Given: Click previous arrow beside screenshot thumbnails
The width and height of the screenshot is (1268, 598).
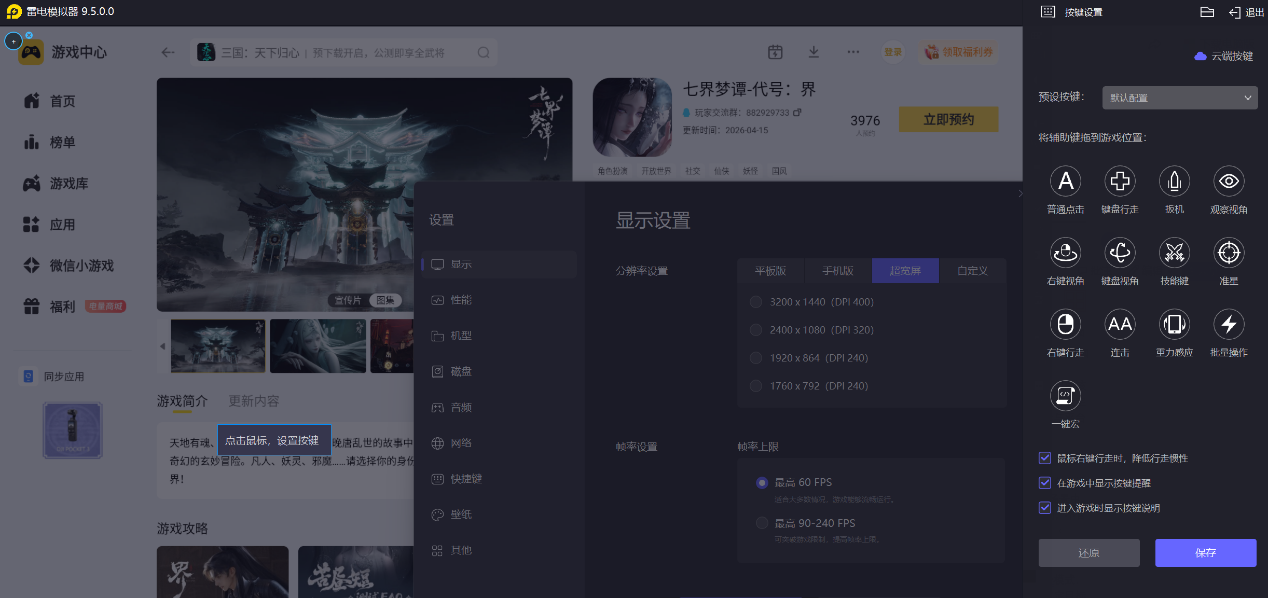Looking at the screenshot, I should coord(163,346).
